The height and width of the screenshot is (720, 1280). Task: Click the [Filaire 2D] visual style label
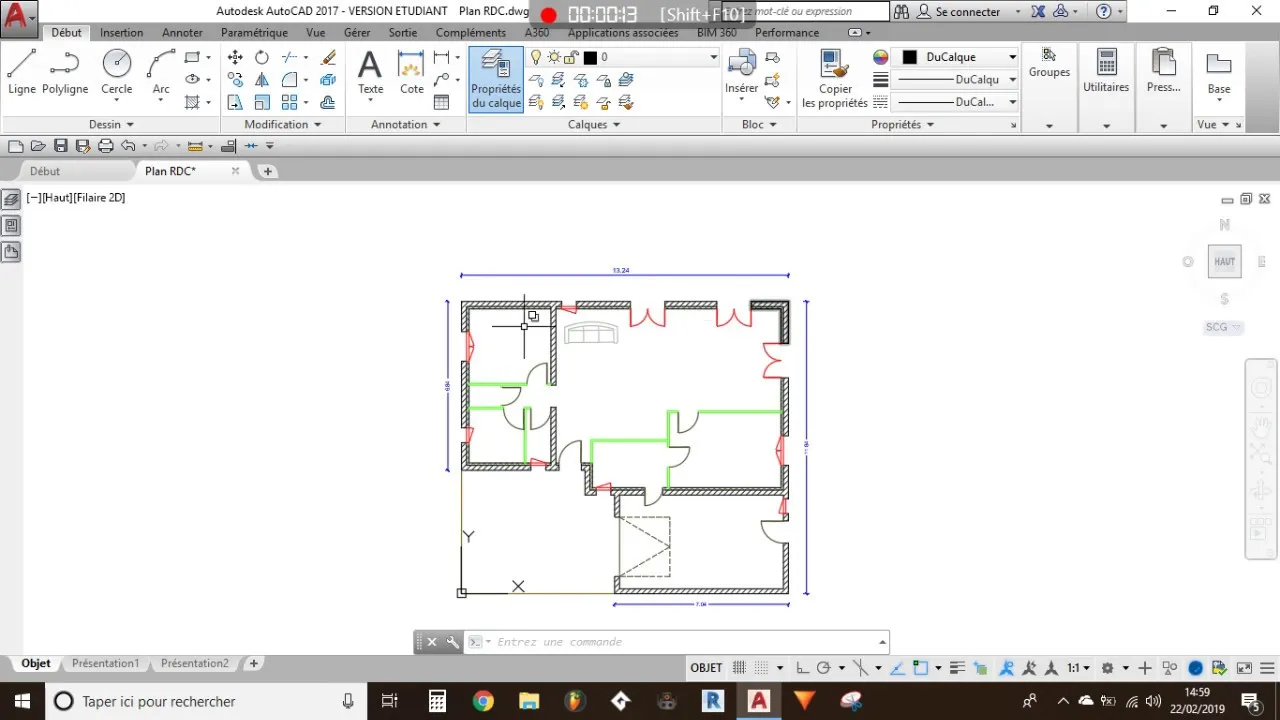pyautogui.click(x=99, y=198)
